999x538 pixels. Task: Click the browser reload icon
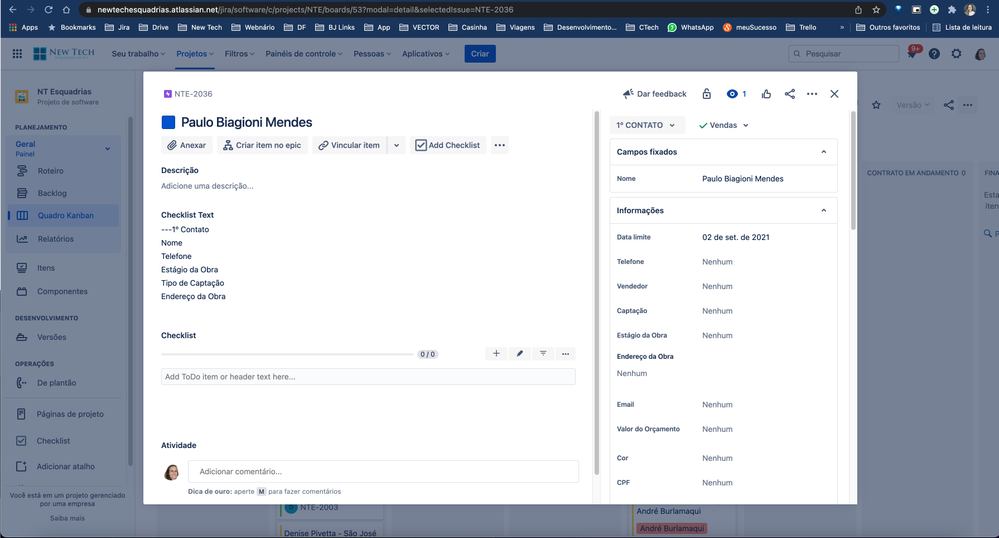pos(48,10)
